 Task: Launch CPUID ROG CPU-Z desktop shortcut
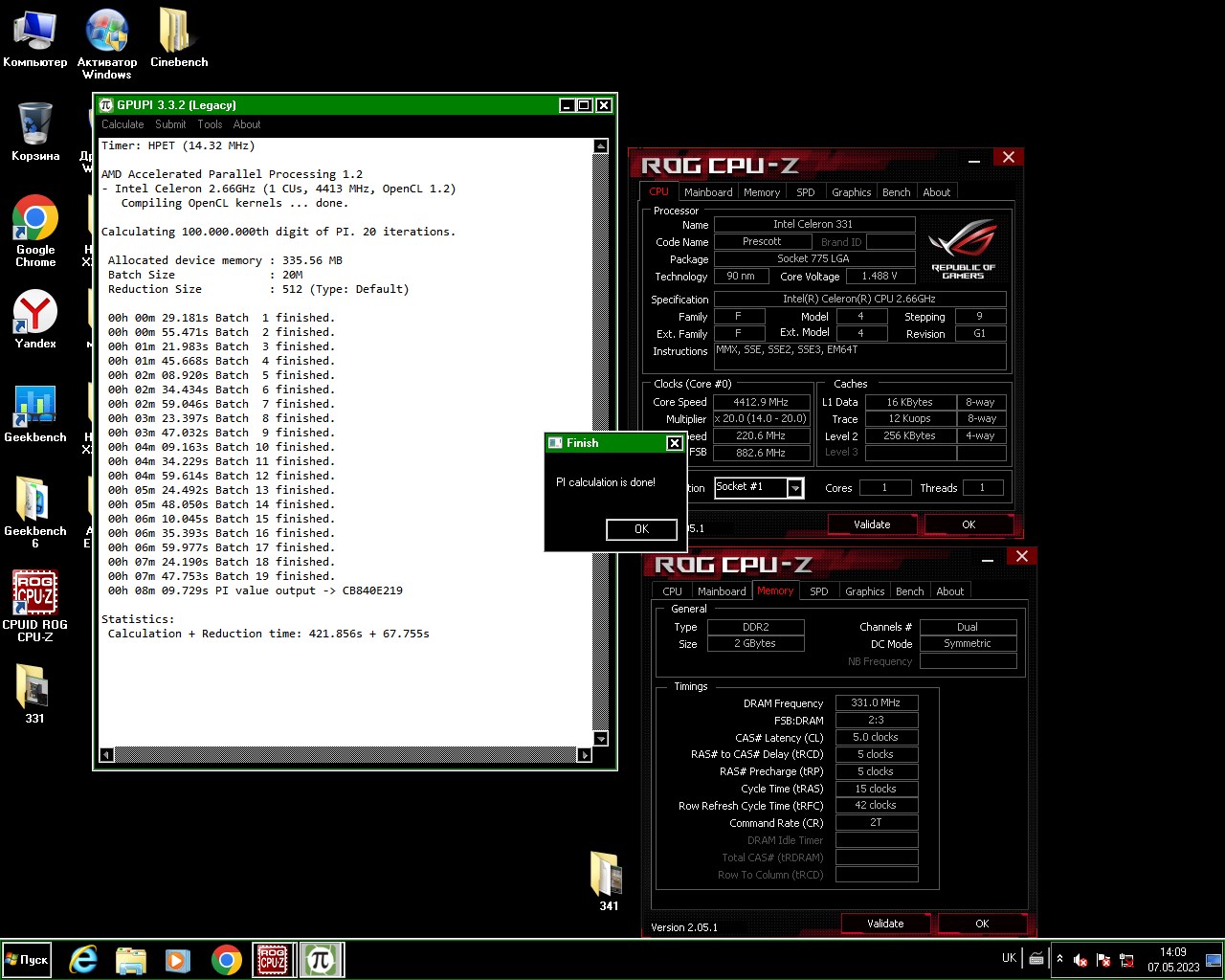[x=35, y=605]
